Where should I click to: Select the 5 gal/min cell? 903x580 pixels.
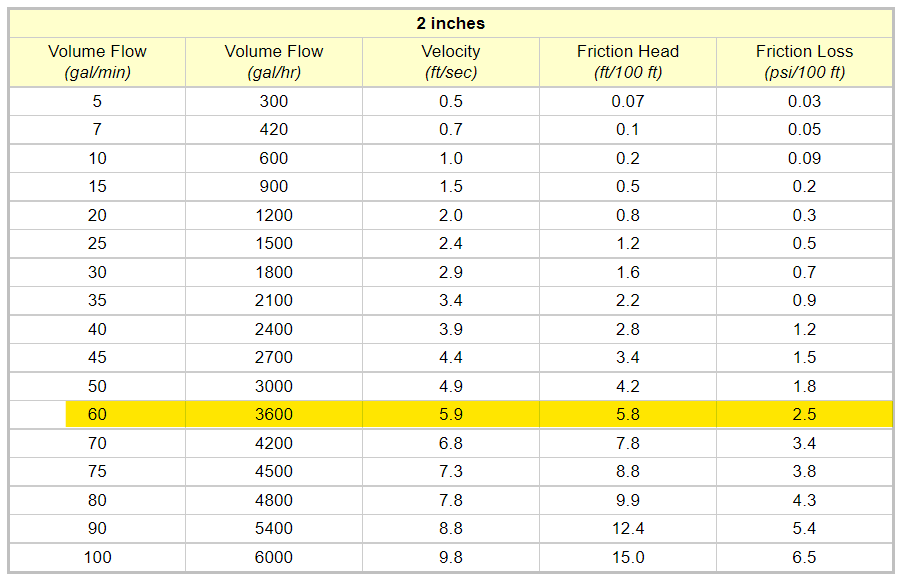97,101
